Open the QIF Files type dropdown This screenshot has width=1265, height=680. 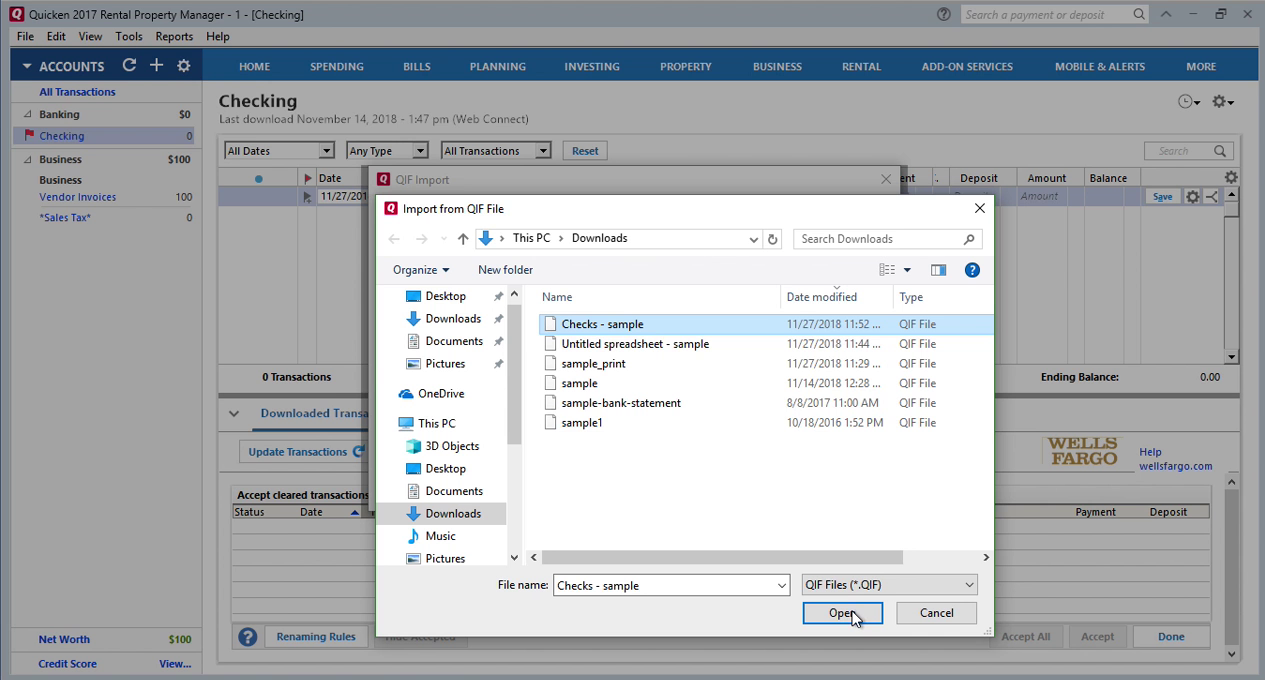pyautogui.click(x=890, y=585)
